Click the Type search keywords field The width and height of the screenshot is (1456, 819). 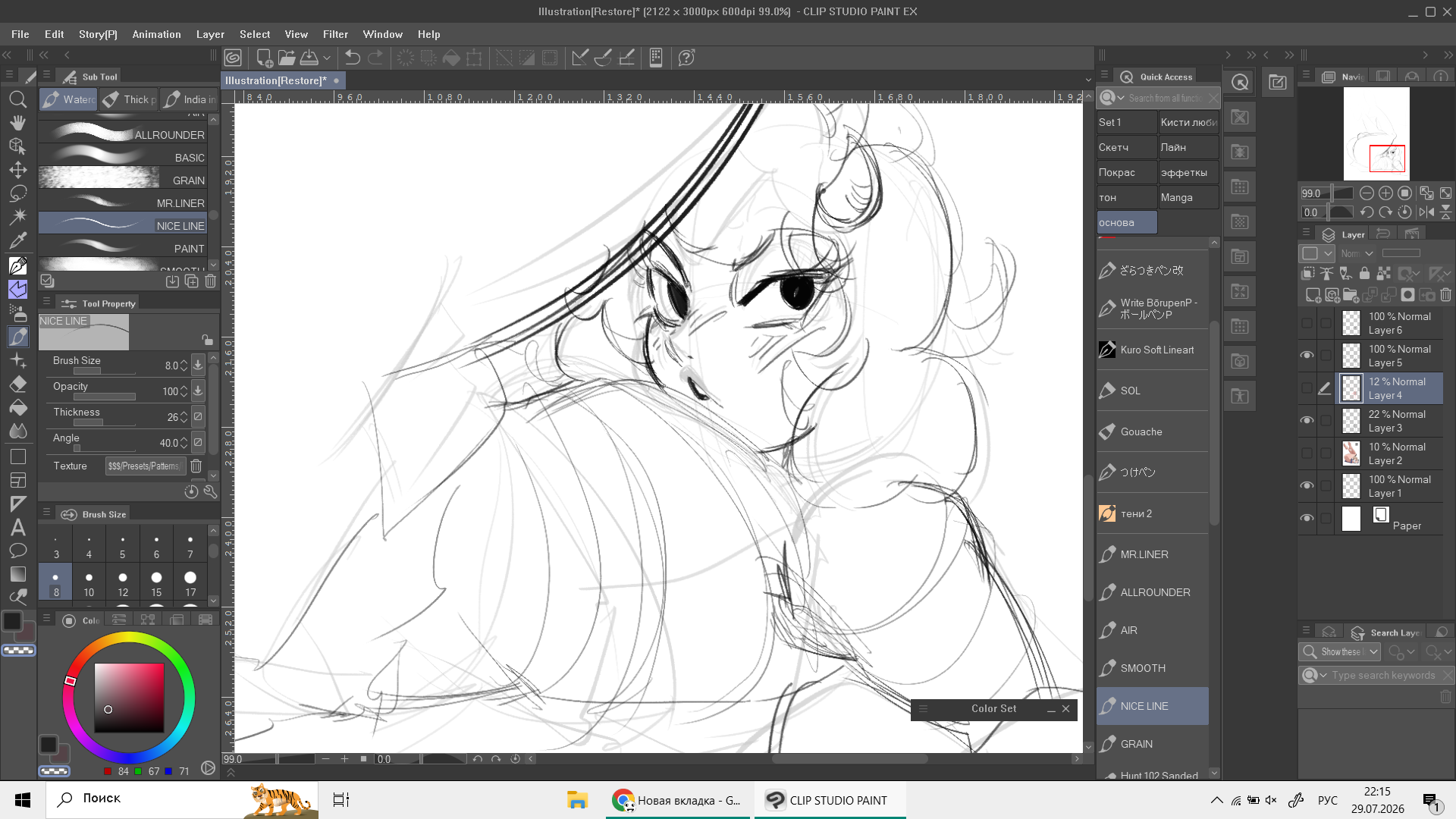point(1384,675)
